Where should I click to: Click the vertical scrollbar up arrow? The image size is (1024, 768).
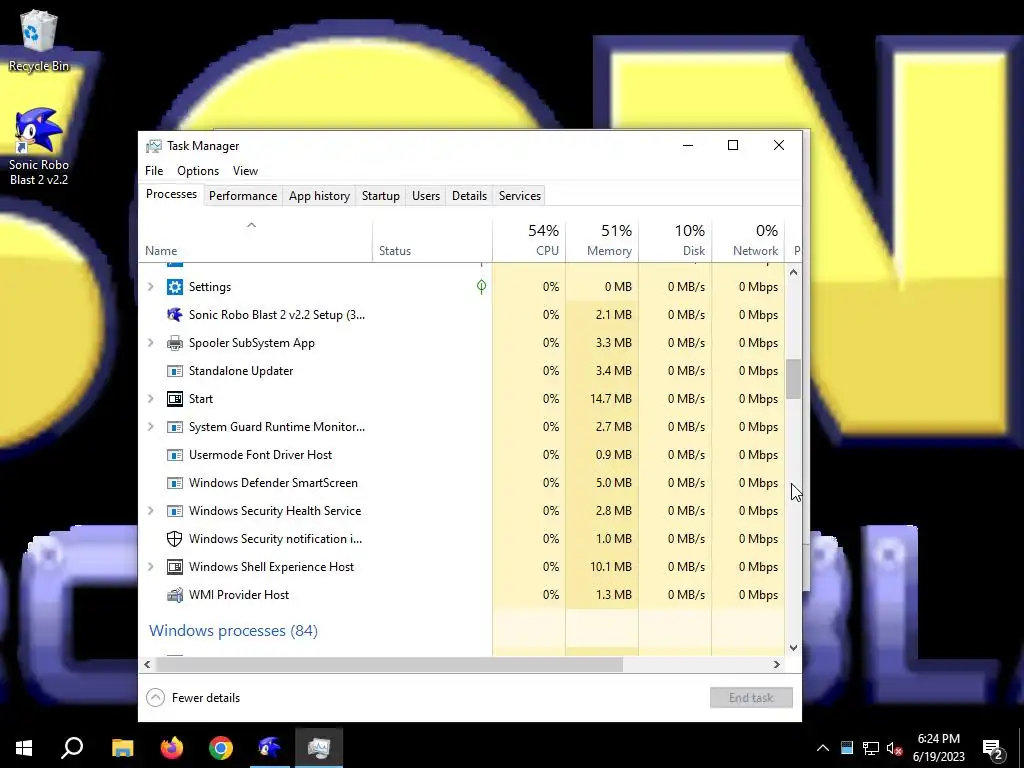pos(793,272)
